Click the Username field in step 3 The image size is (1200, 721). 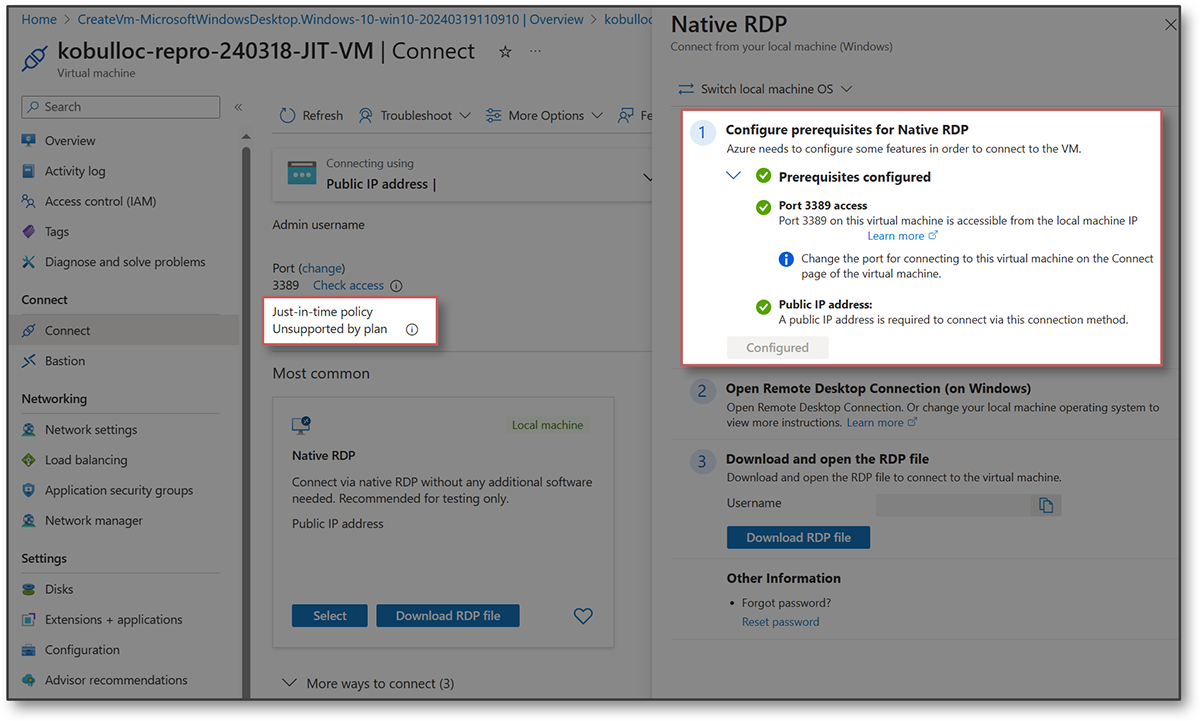(x=953, y=506)
